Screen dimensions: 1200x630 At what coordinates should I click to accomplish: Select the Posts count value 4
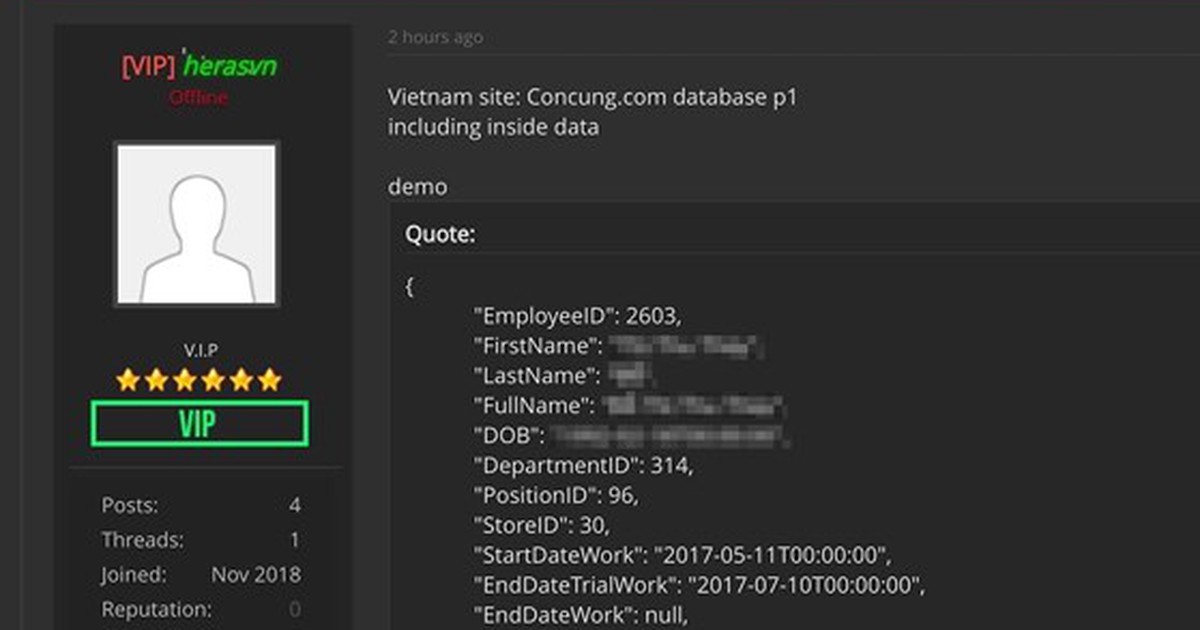(294, 505)
